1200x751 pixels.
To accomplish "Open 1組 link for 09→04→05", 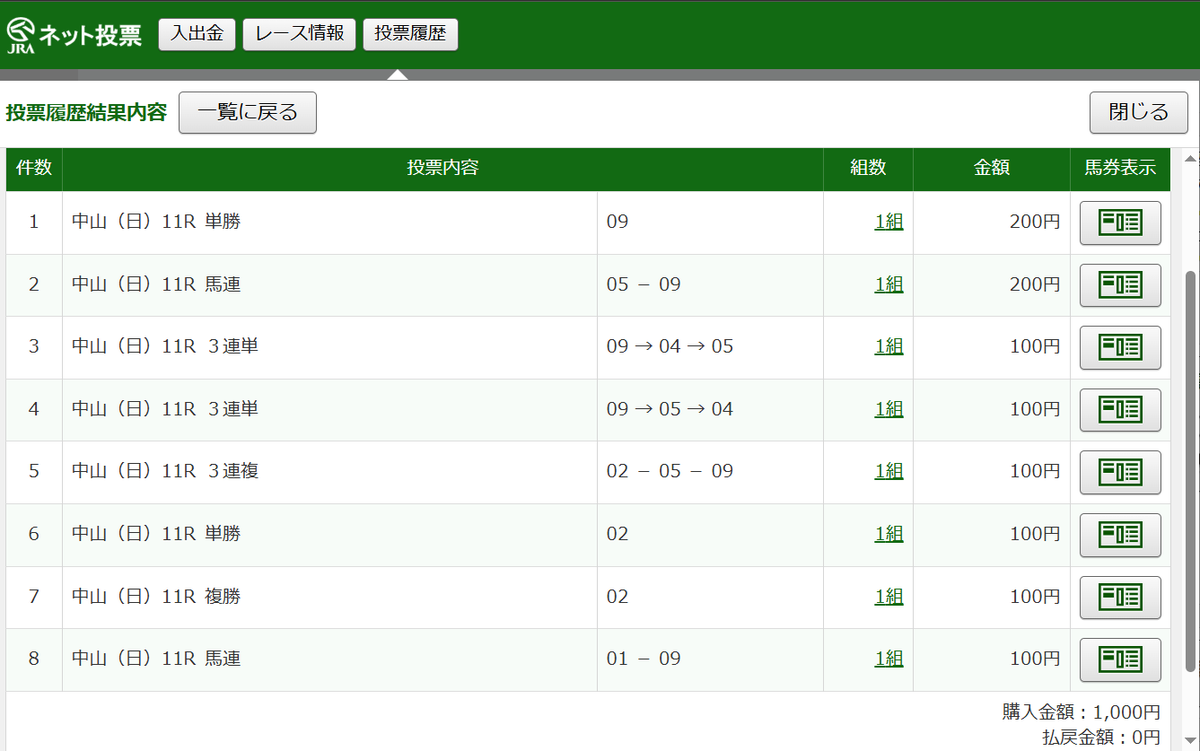I will coord(888,347).
